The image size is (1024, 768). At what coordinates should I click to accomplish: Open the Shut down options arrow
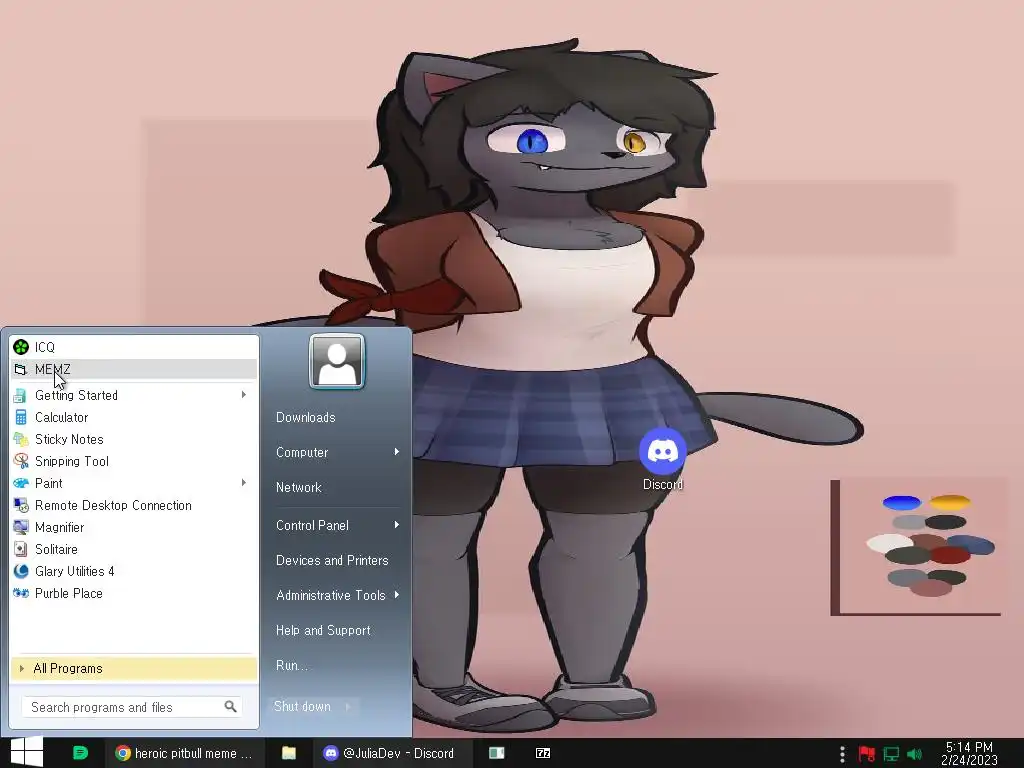(348, 706)
